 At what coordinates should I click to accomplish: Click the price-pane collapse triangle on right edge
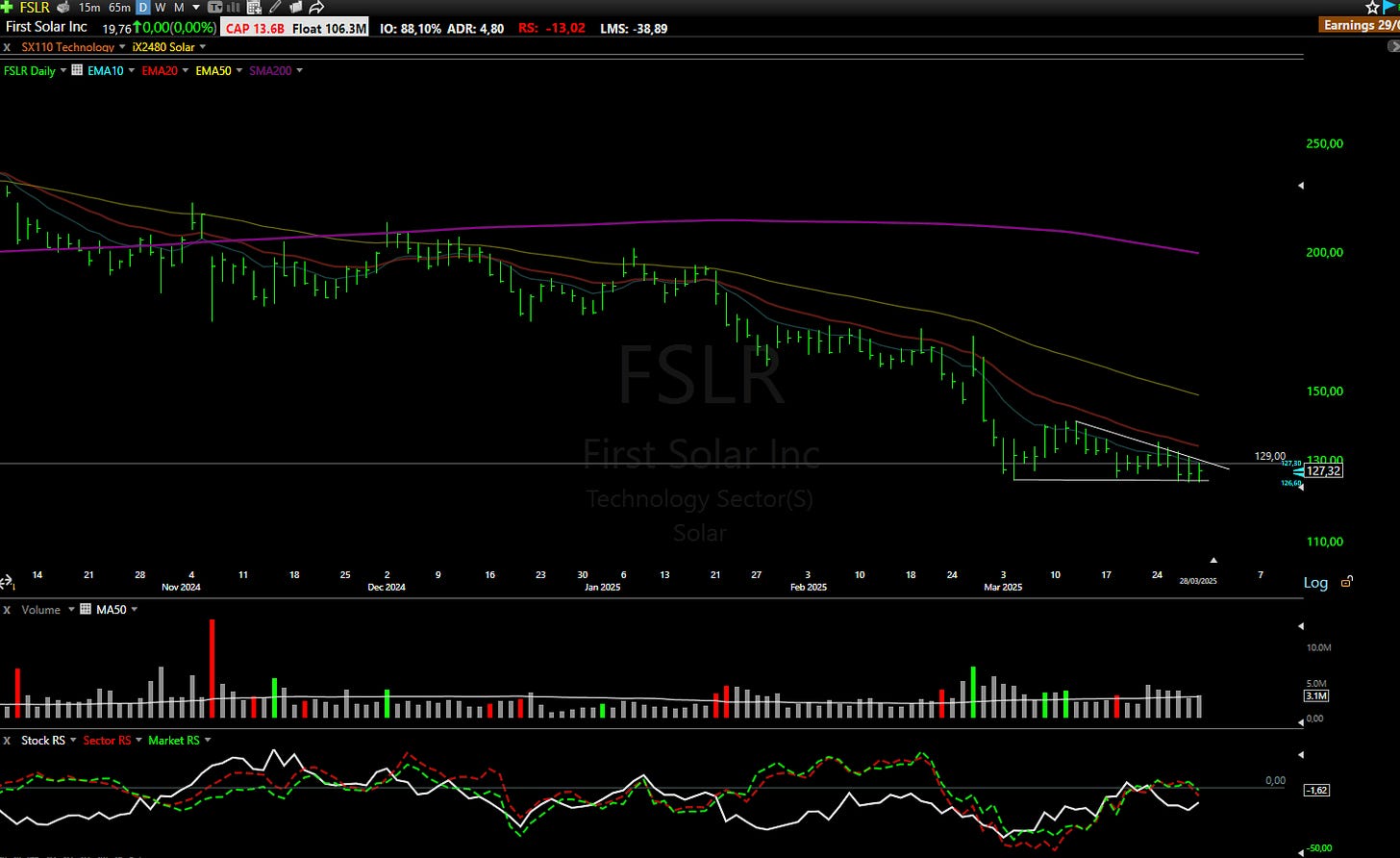[1301, 185]
